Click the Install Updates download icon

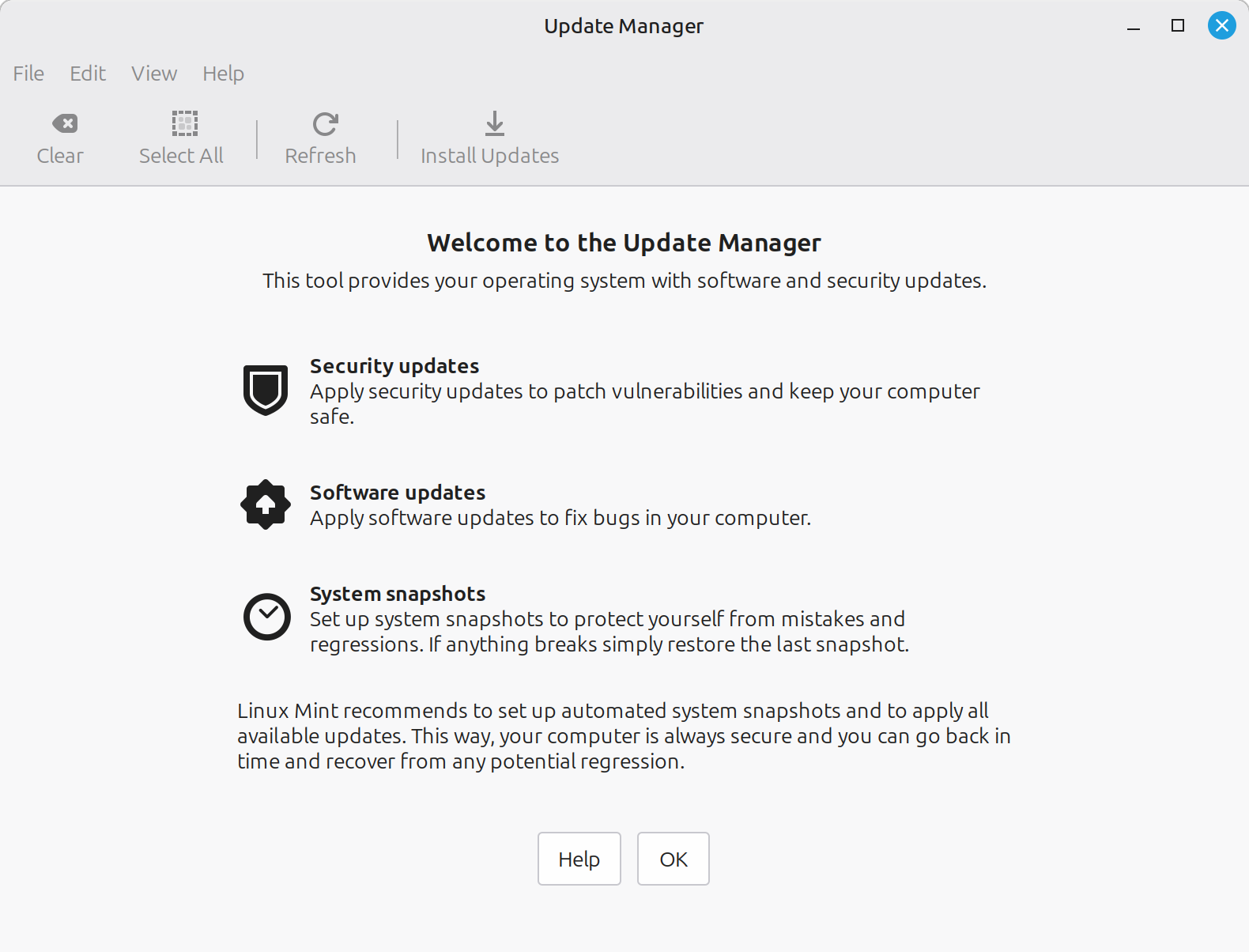495,123
